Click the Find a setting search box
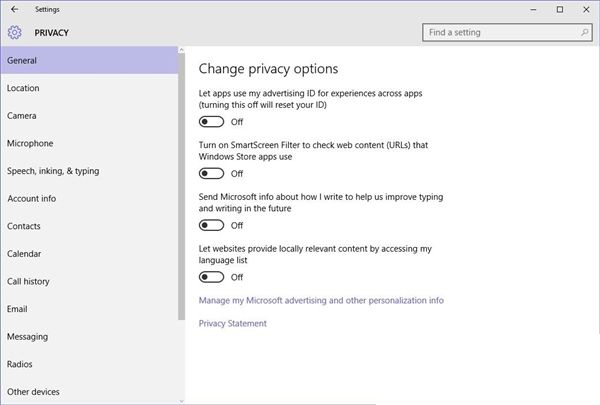Image resolution: width=600 pixels, height=405 pixels. tap(507, 33)
